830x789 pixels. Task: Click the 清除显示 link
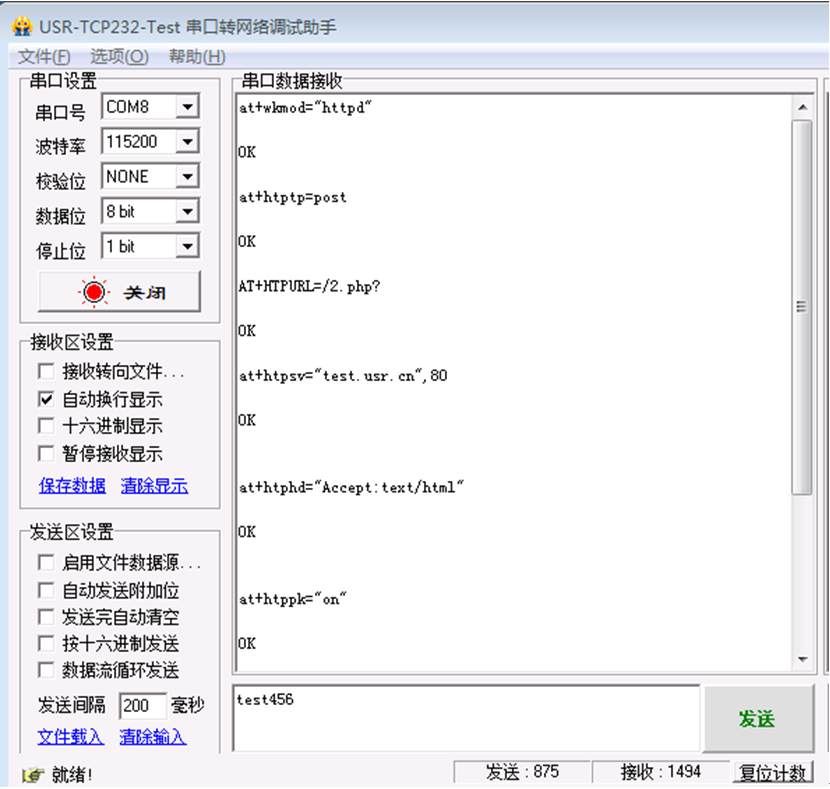point(154,486)
